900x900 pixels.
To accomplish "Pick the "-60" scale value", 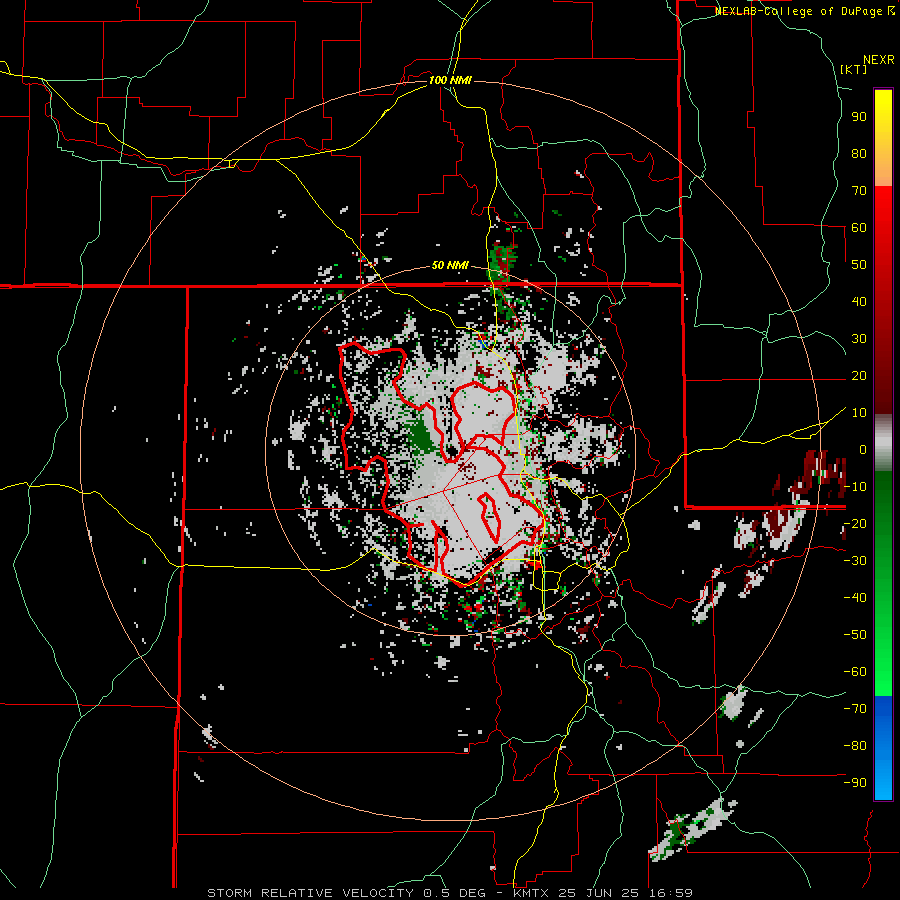I will point(855,672).
